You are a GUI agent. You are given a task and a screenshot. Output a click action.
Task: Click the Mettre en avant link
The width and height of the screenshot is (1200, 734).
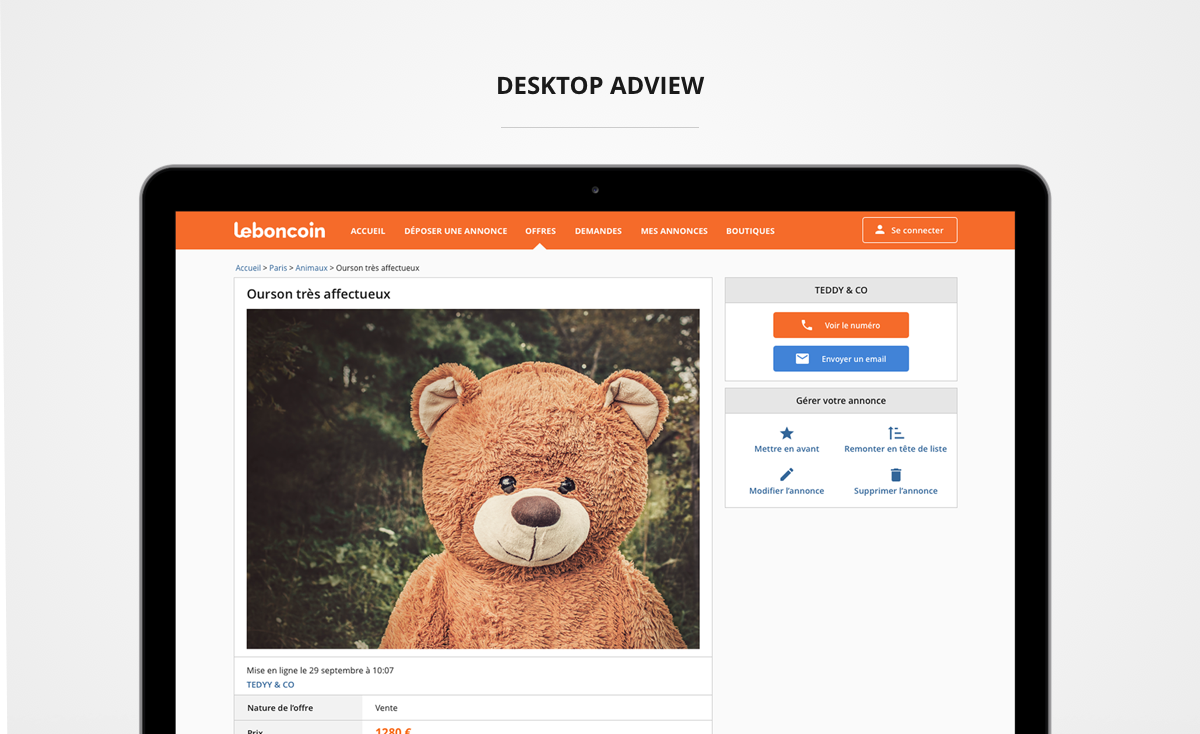pyautogui.click(x=787, y=449)
